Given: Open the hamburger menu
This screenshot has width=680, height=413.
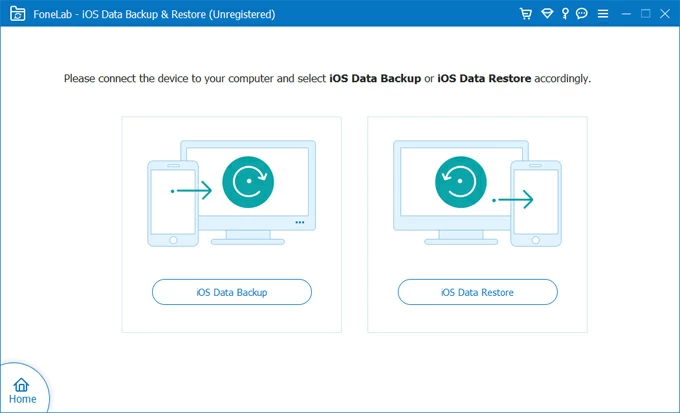Looking at the screenshot, I should tap(601, 14).
